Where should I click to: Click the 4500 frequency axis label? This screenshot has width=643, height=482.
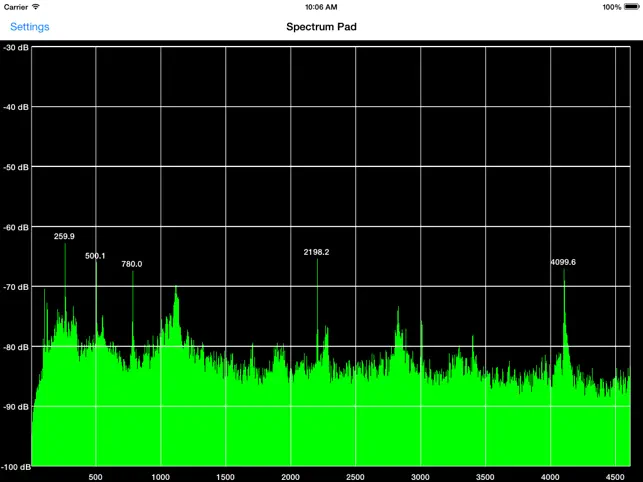(x=615, y=477)
